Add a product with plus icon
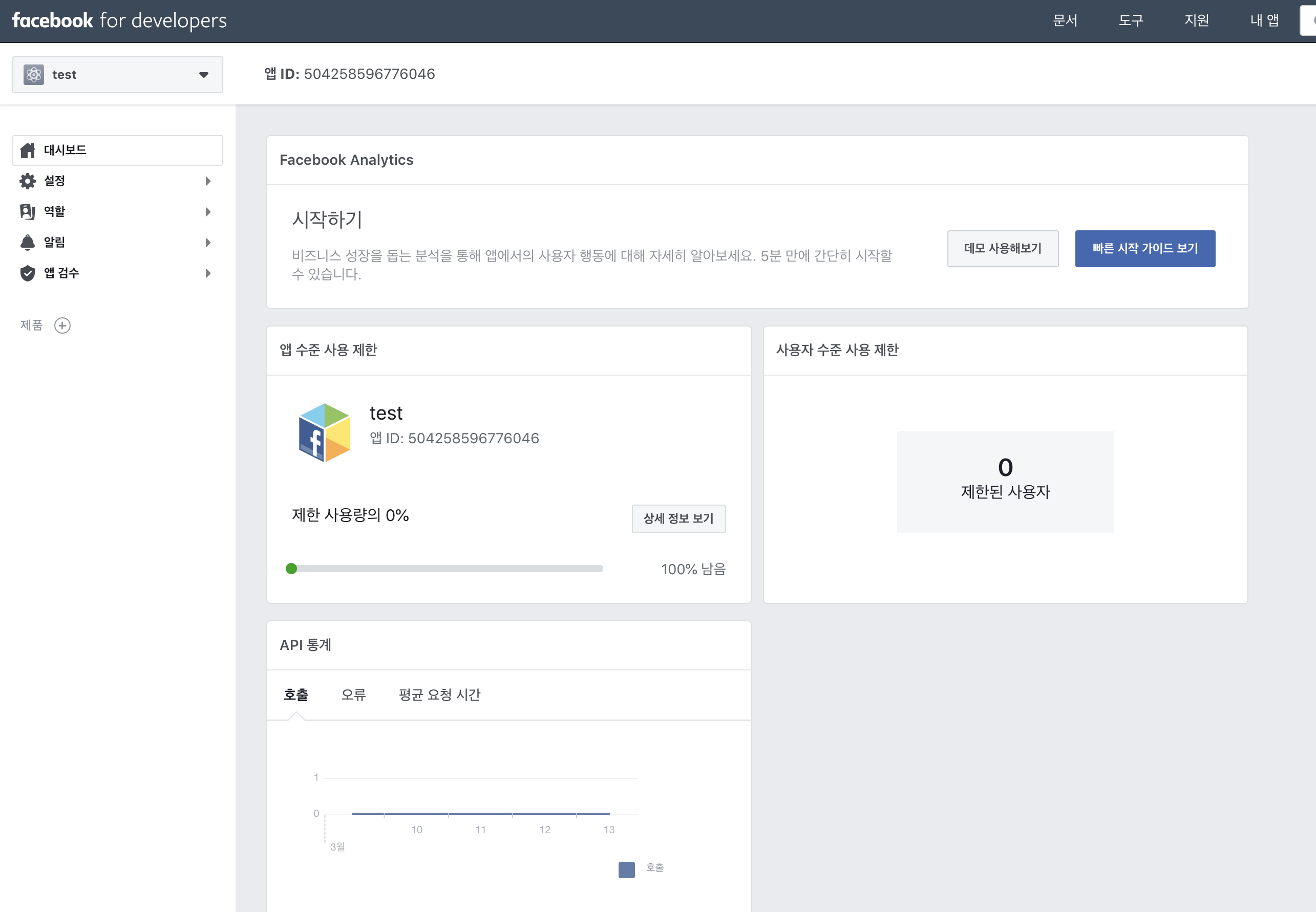 tap(62, 325)
